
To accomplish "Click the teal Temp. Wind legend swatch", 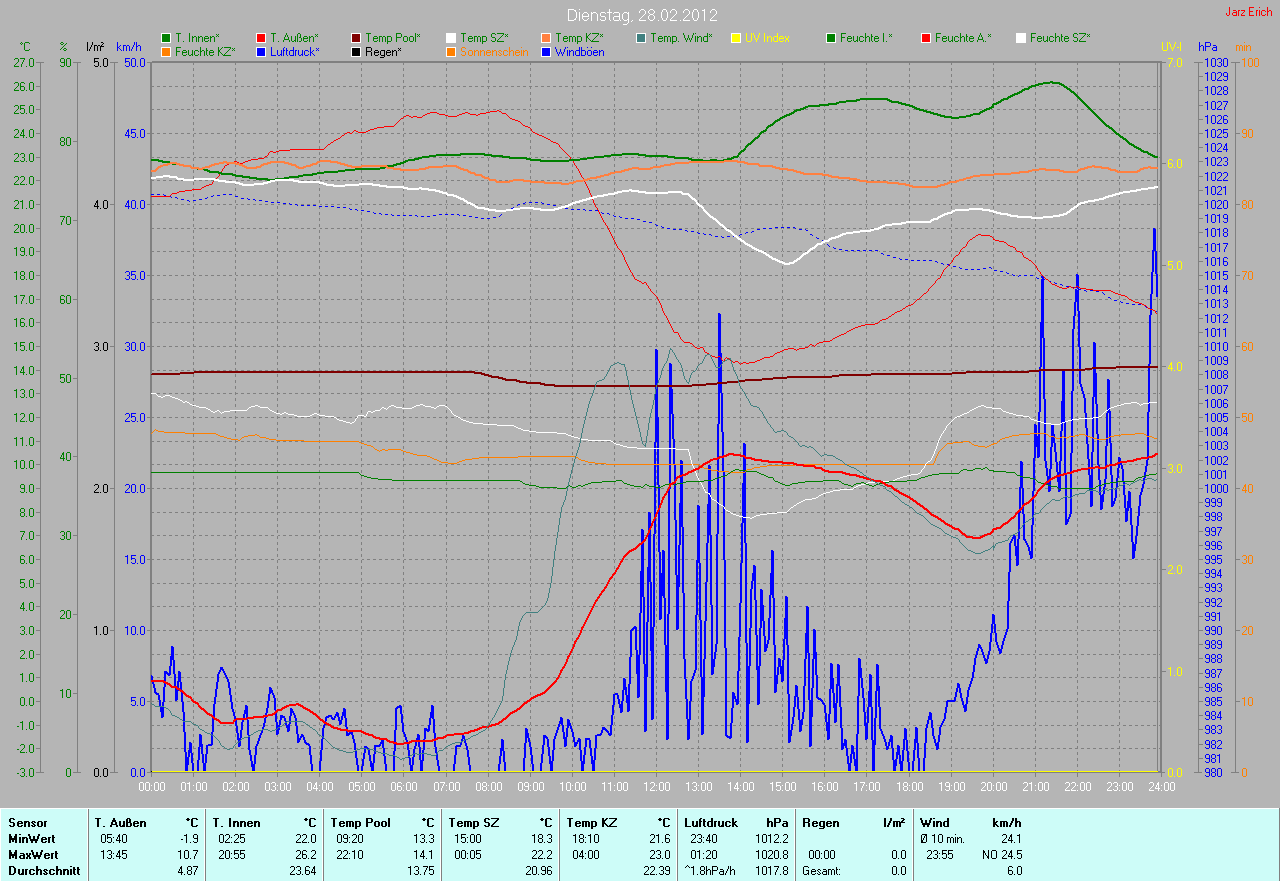I will coord(640,38).
